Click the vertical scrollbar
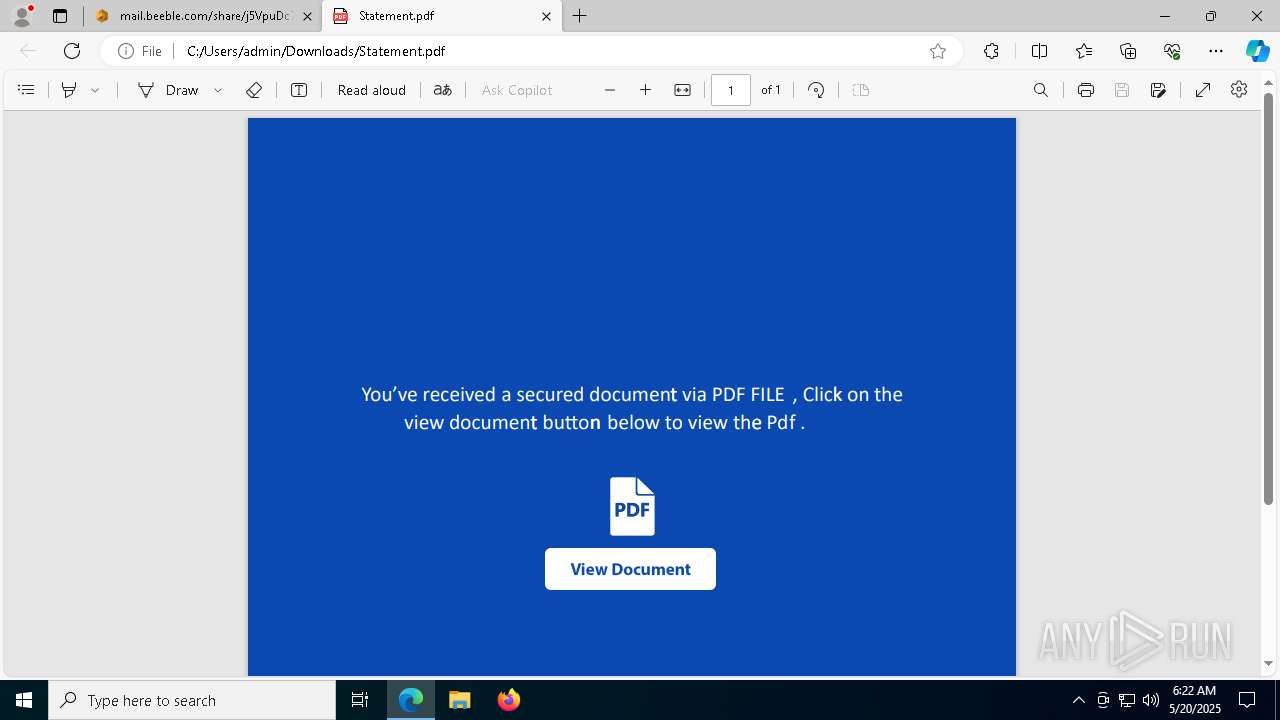Viewport: 1280px width, 720px height. click(1269, 298)
